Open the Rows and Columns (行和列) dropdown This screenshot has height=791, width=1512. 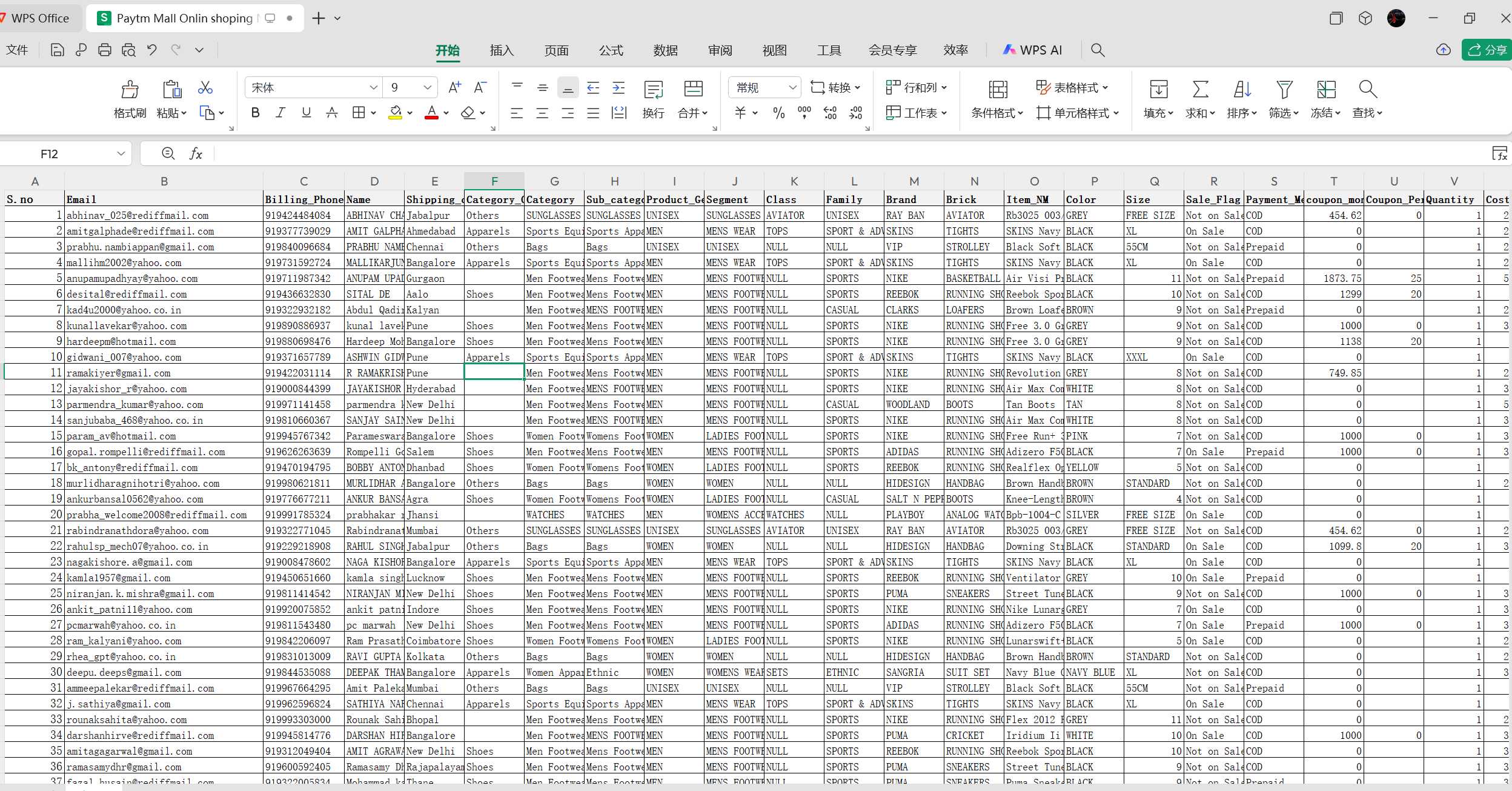916,88
